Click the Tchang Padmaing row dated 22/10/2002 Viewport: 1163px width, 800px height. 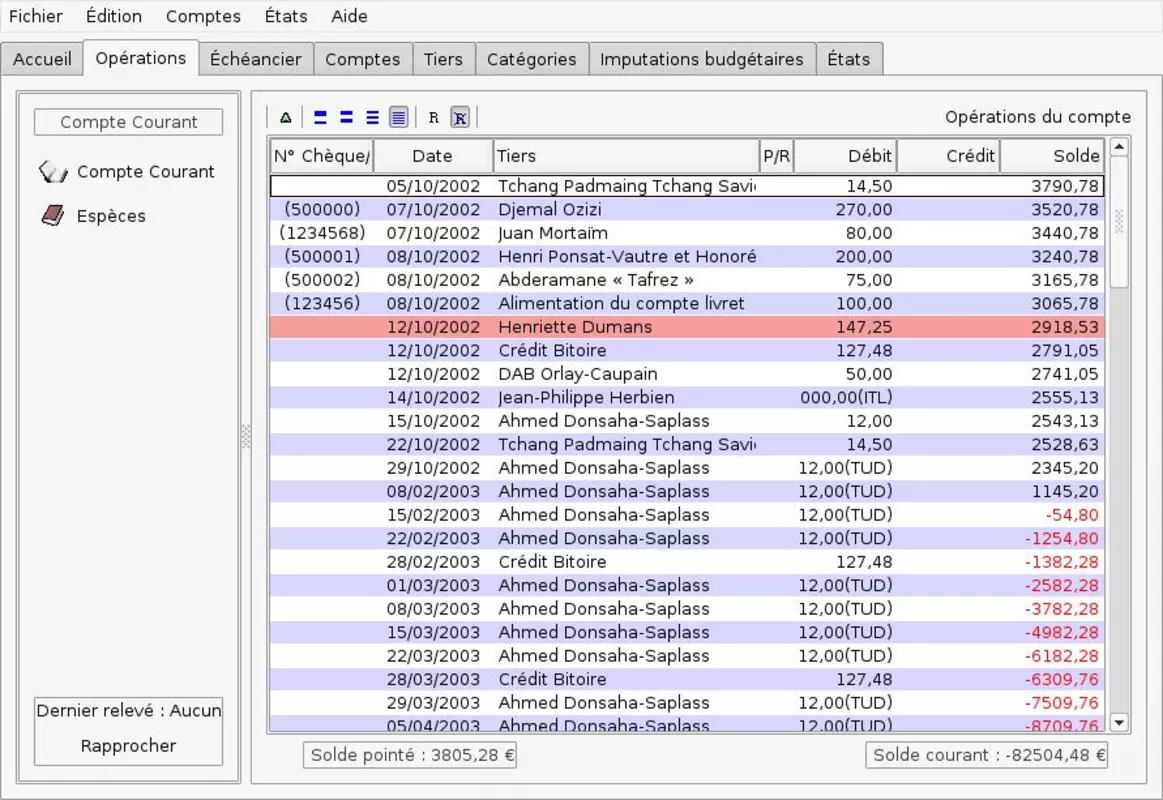pos(687,445)
